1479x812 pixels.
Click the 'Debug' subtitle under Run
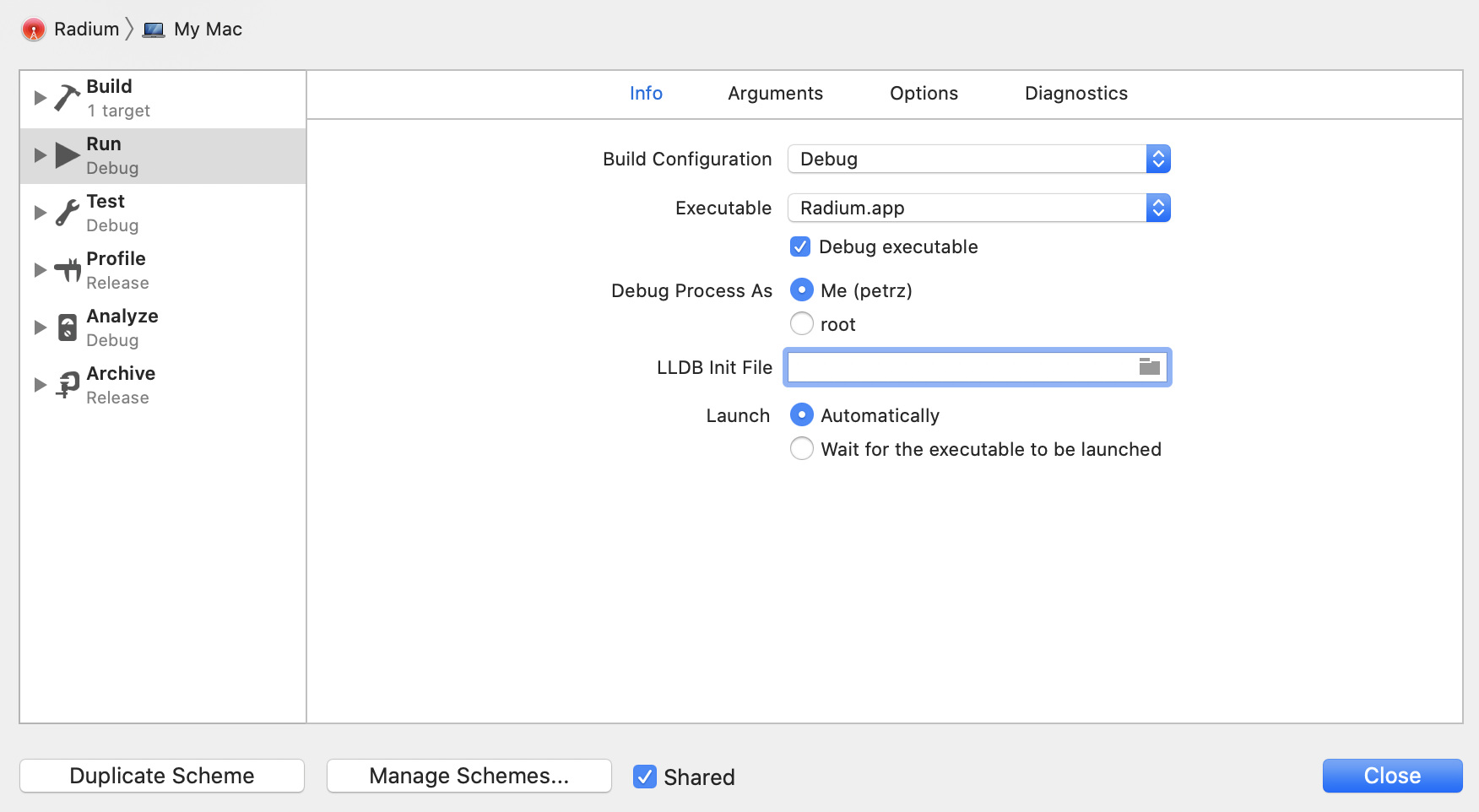click(x=112, y=169)
